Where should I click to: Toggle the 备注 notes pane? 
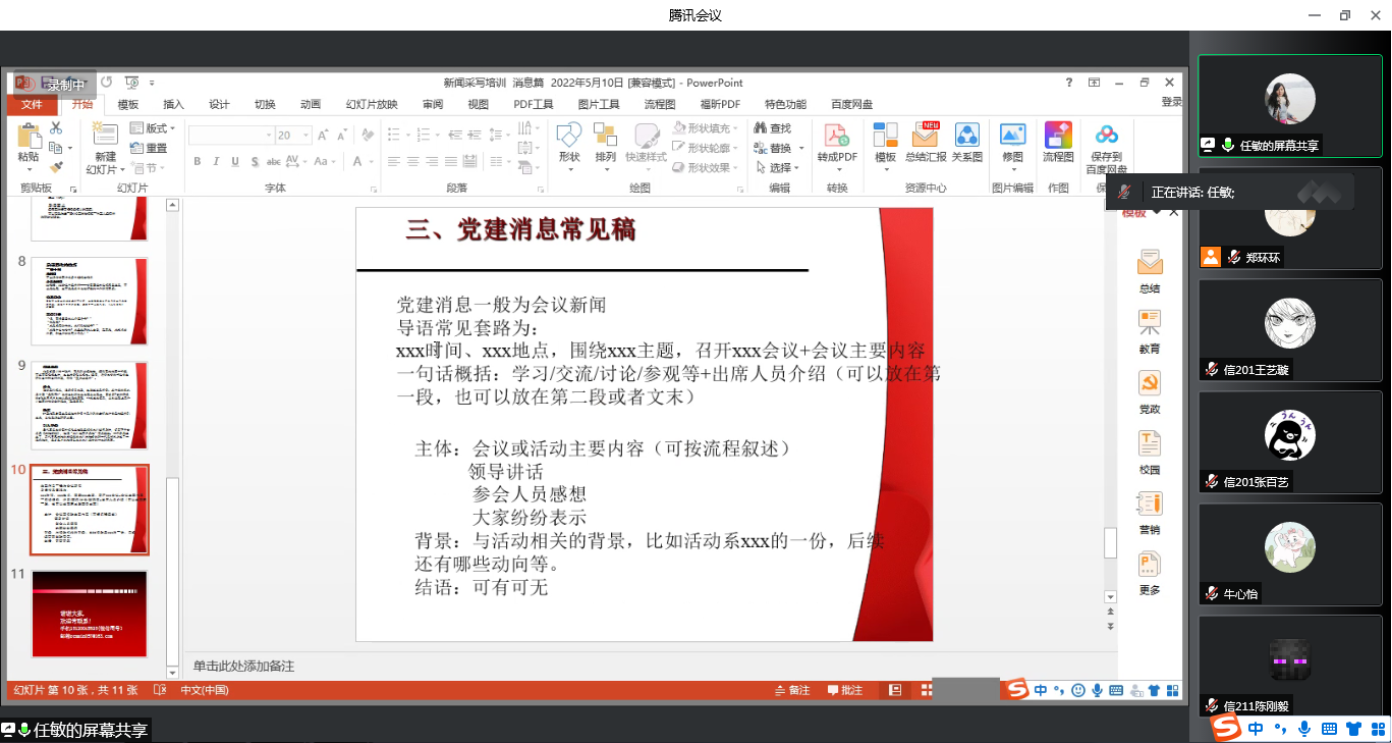point(792,690)
